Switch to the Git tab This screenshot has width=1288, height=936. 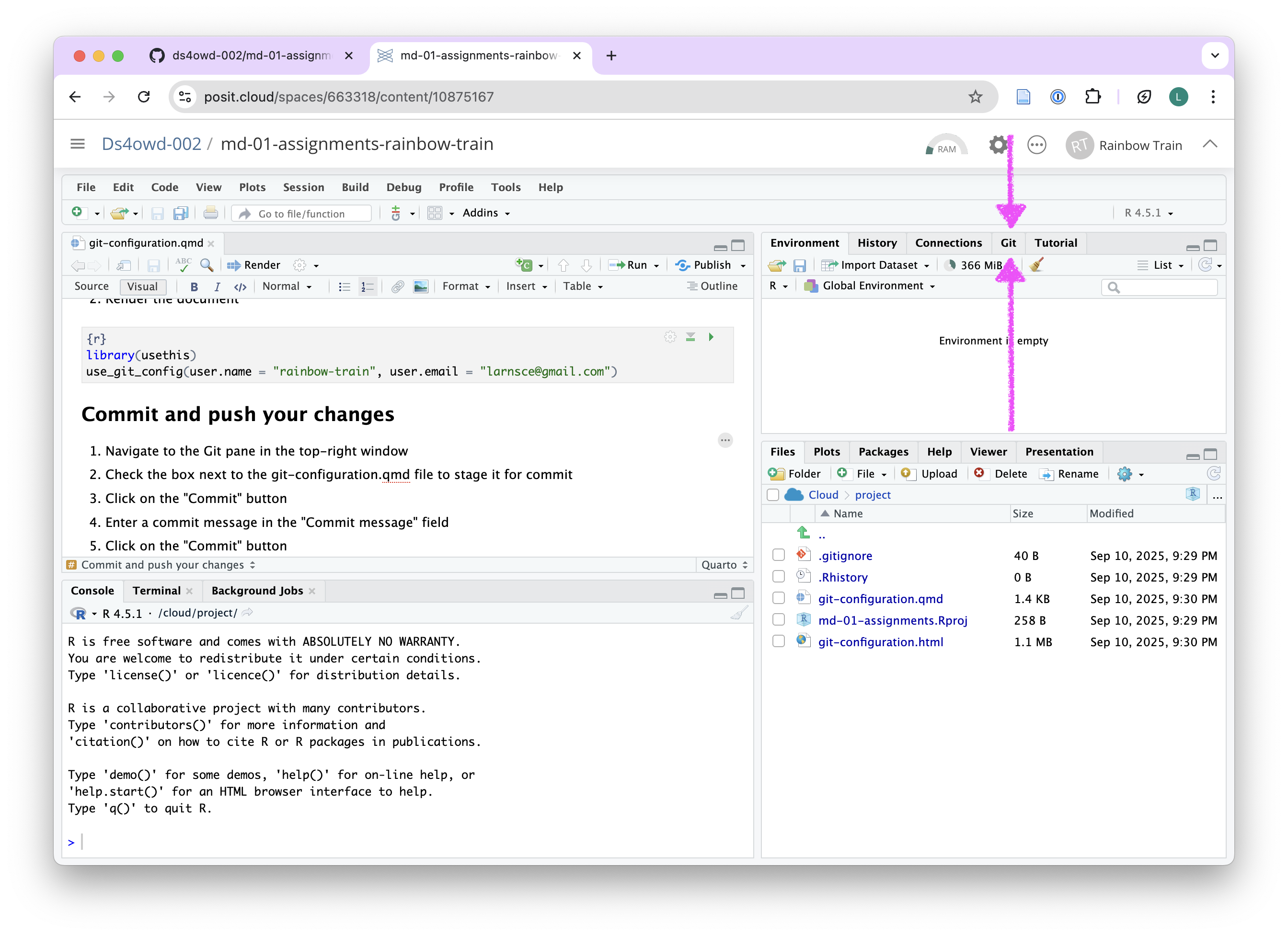click(x=1008, y=243)
